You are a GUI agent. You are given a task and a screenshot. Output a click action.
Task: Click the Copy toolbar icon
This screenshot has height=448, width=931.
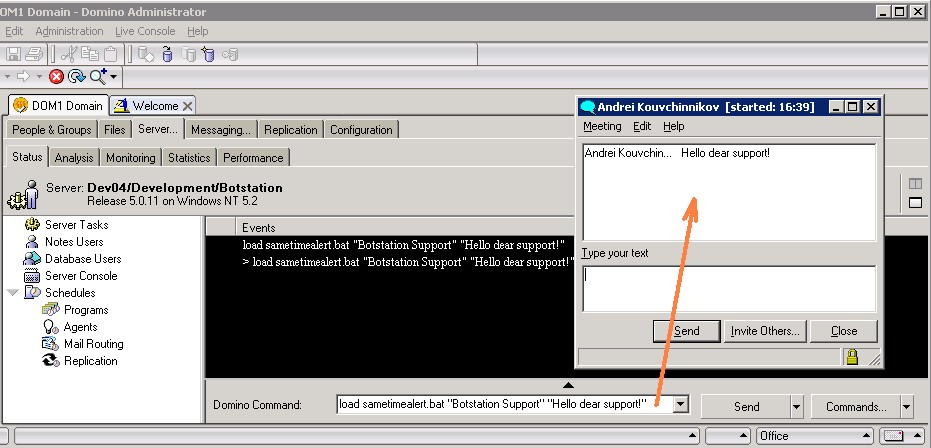tap(90, 54)
